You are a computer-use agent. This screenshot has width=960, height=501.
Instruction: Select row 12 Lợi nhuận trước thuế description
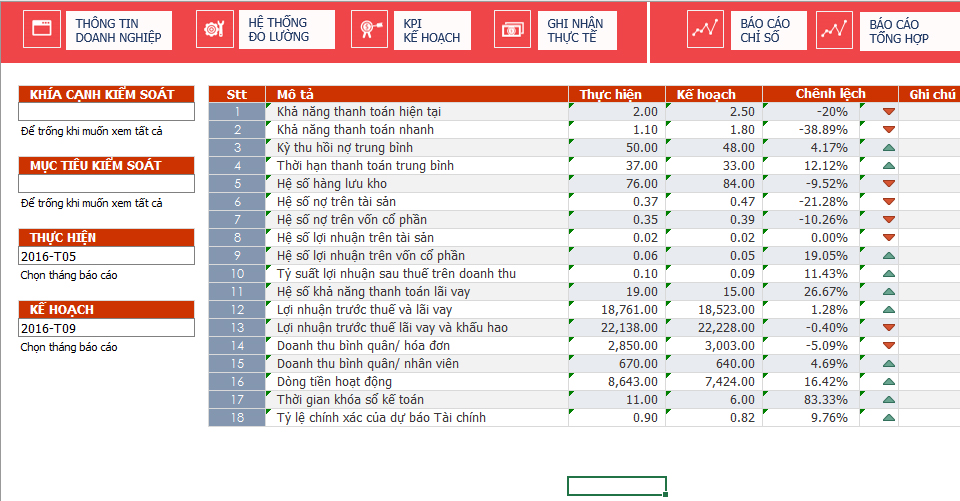coord(420,310)
